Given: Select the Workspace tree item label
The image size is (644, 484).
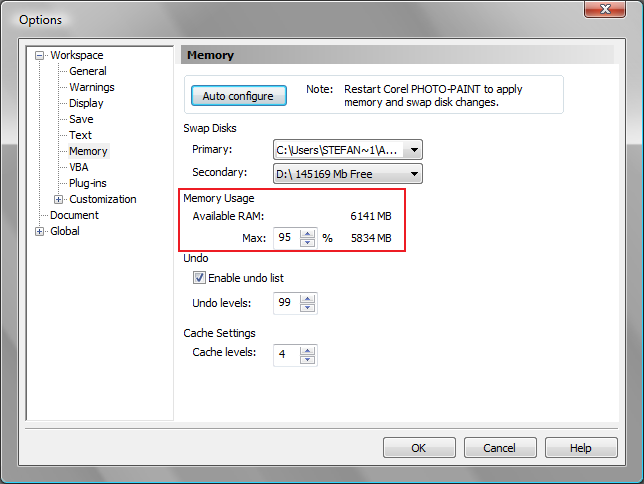Looking at the screenshot, I should 77,55.
